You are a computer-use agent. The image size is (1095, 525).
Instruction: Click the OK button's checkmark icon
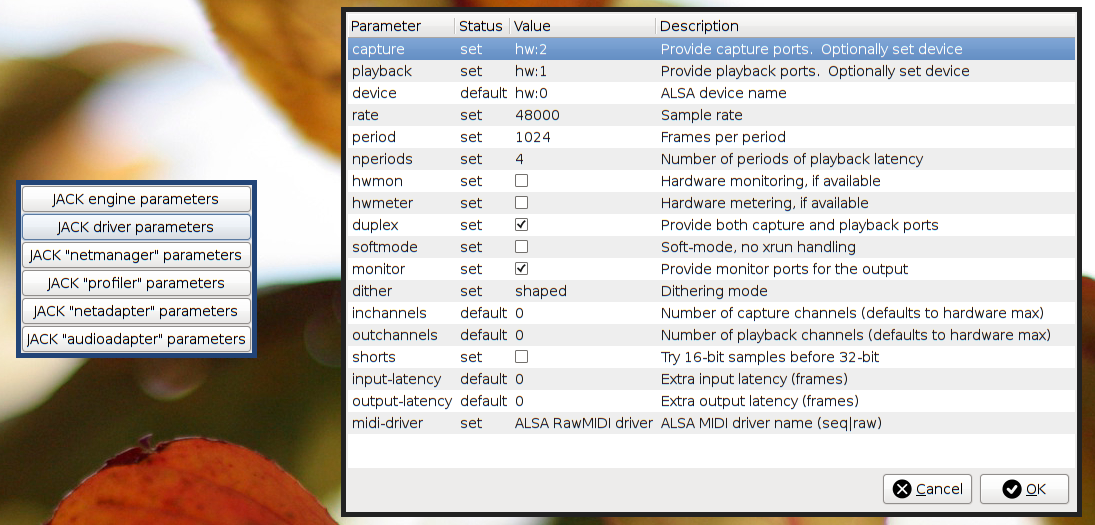(x=1011, y=489)
